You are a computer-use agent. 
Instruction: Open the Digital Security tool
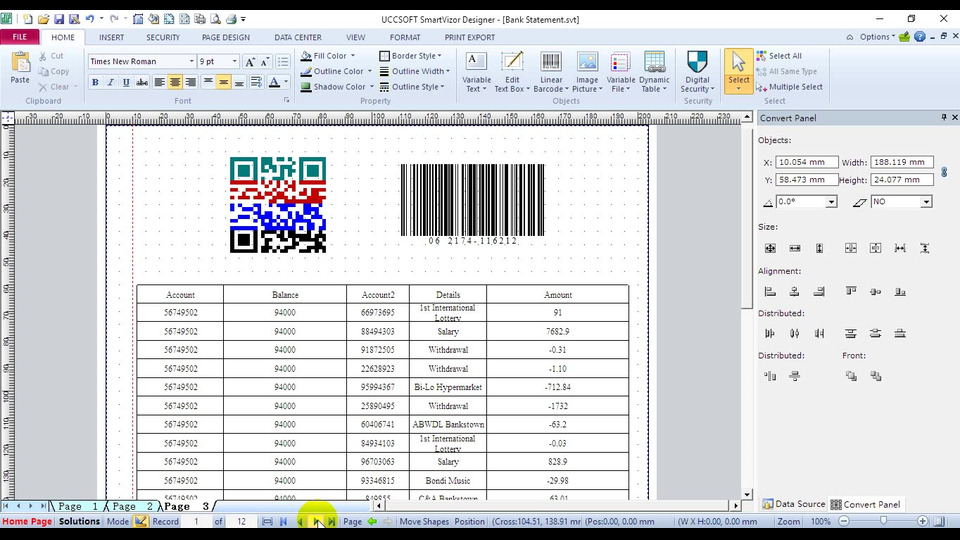pos(697,72)
